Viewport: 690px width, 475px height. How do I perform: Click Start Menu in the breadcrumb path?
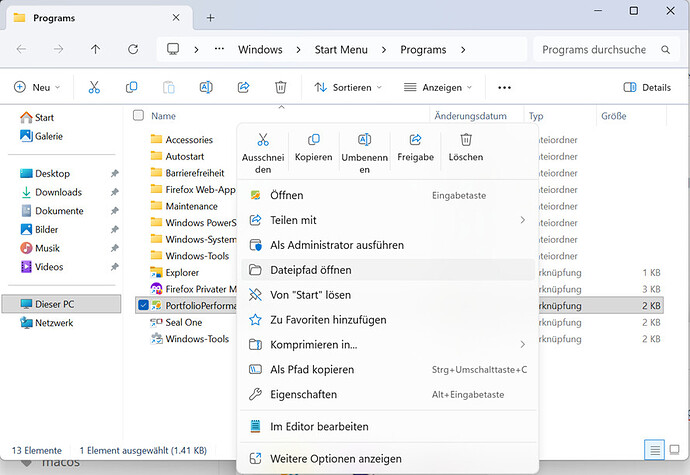pos(341,50)
